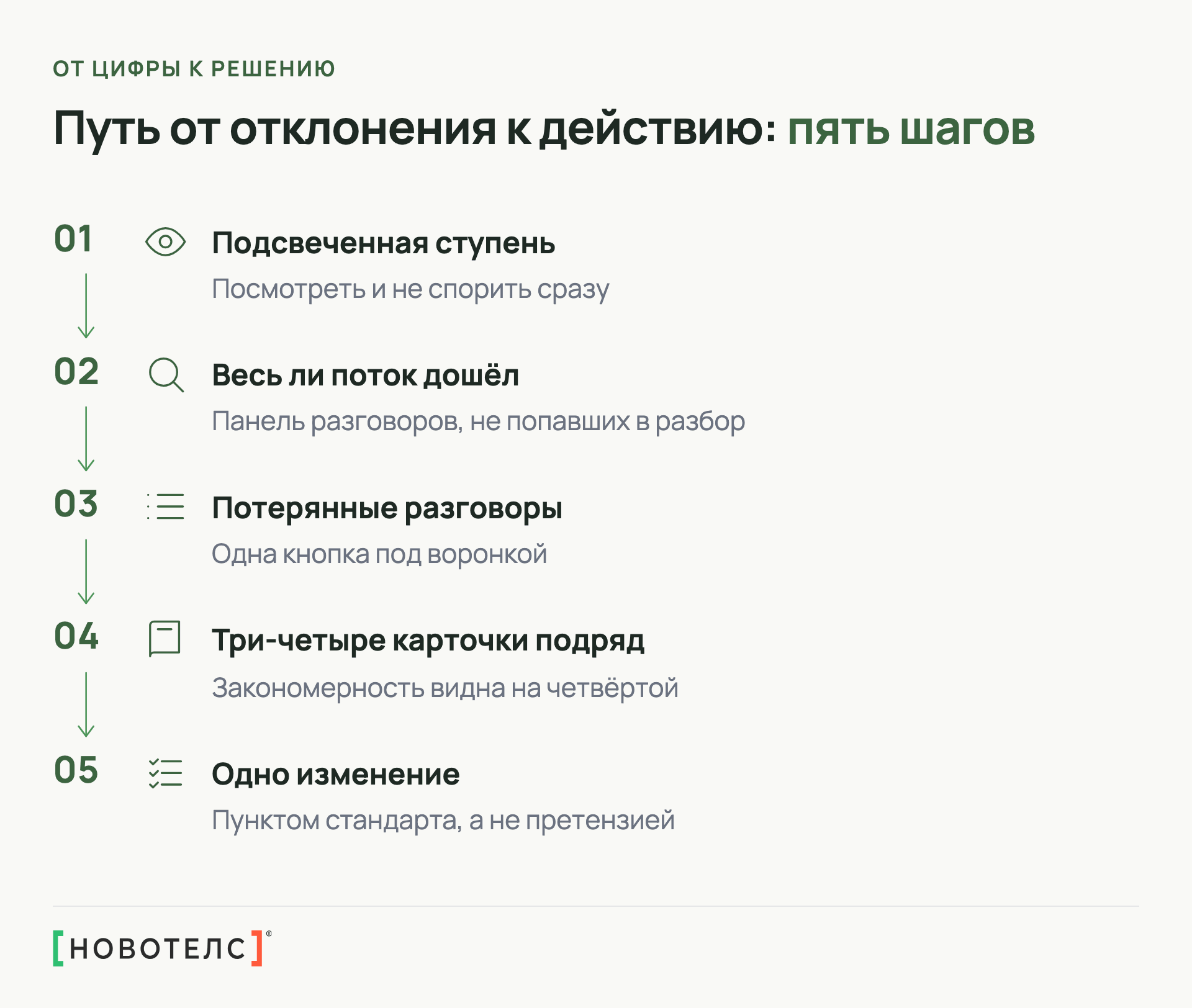Select the step number 03
The image size is (1192, 1008).
pos(76,504)
